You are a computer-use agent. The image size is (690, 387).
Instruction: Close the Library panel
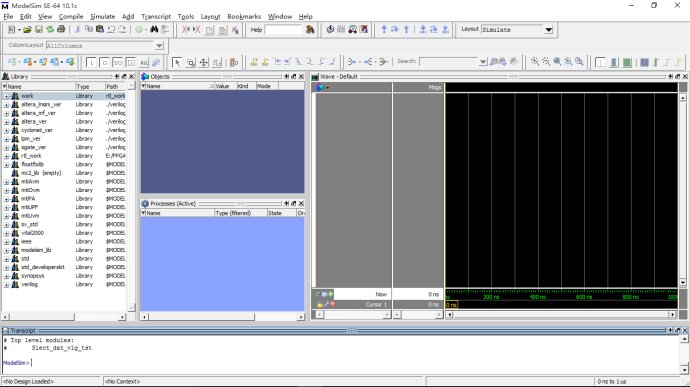tap(131, 76)
